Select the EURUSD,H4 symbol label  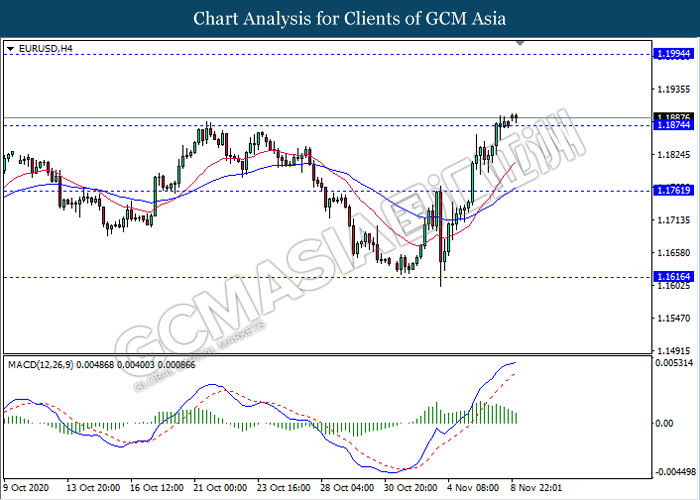pos(42,48)
